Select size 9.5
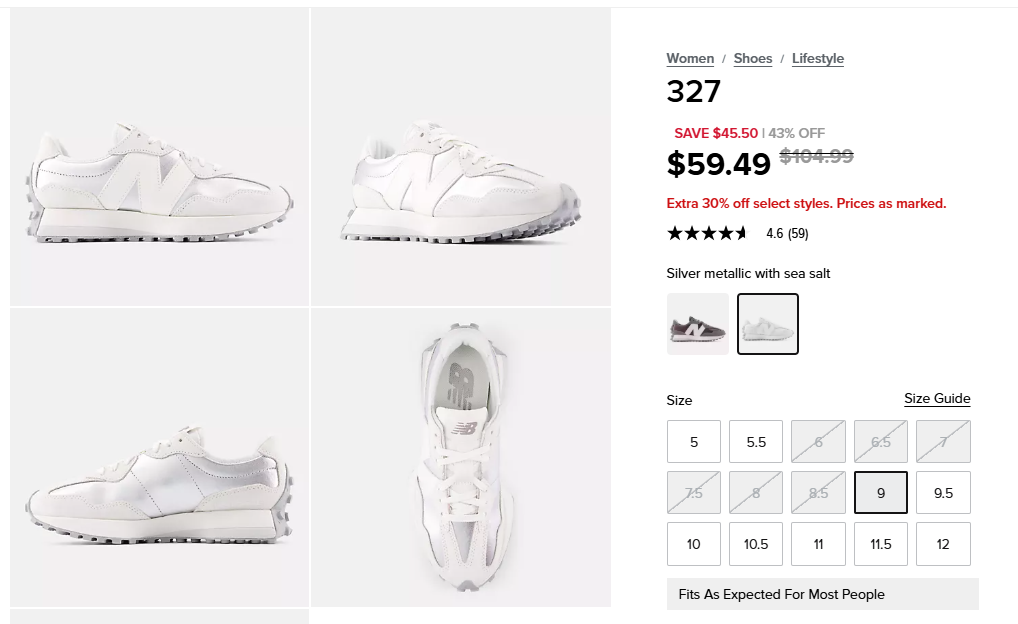The height and width of the screenshot is (624, 1018). point(943,492)
